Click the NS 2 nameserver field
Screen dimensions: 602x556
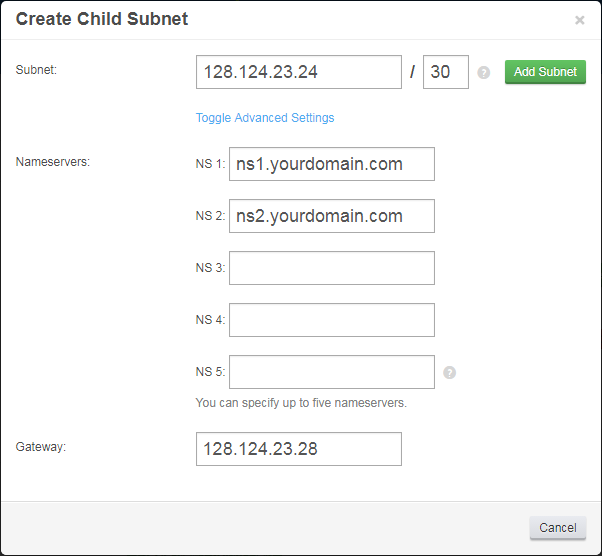(332, 216)
